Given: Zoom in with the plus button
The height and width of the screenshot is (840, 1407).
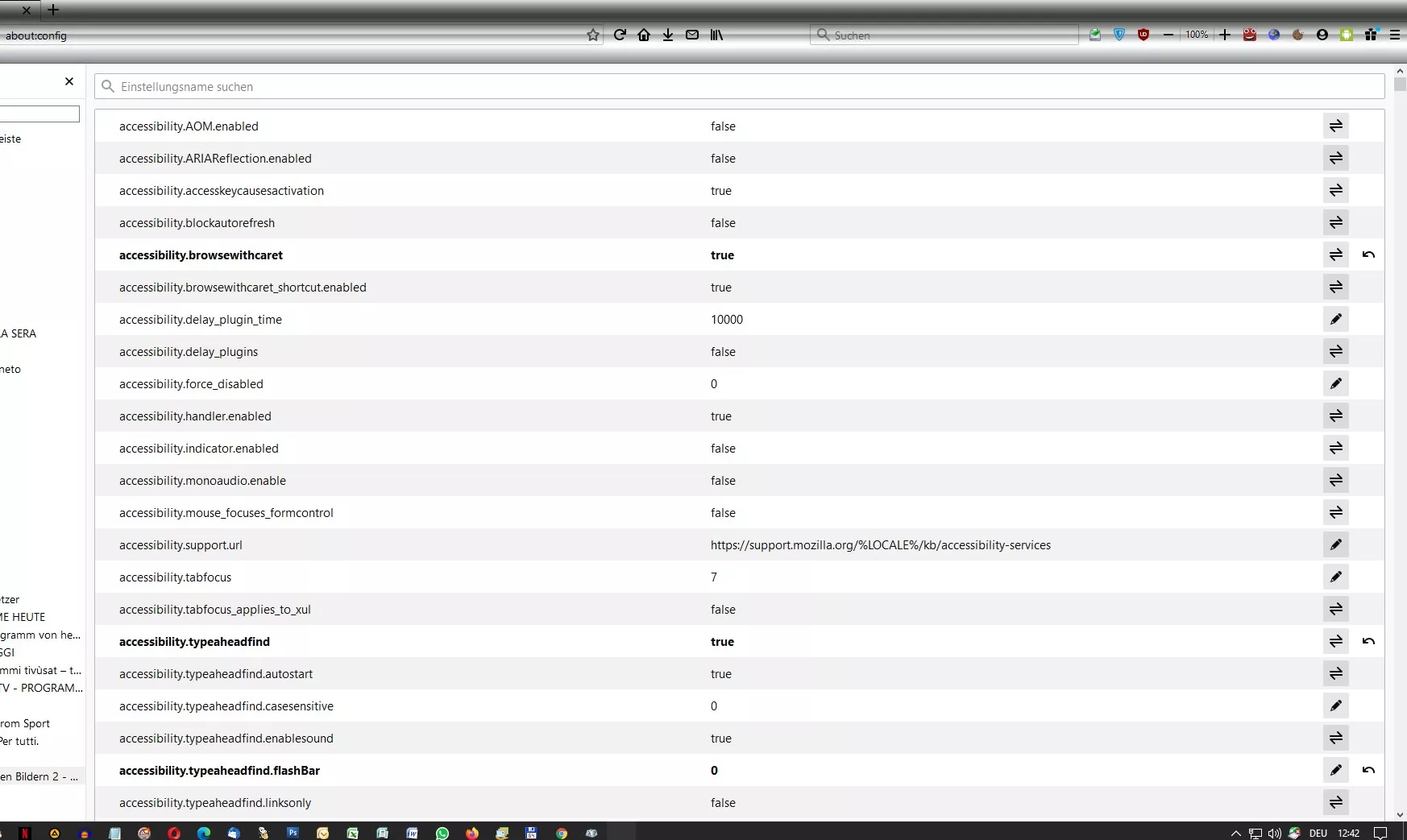Looking at the screenshot, I should [1225, 35].
